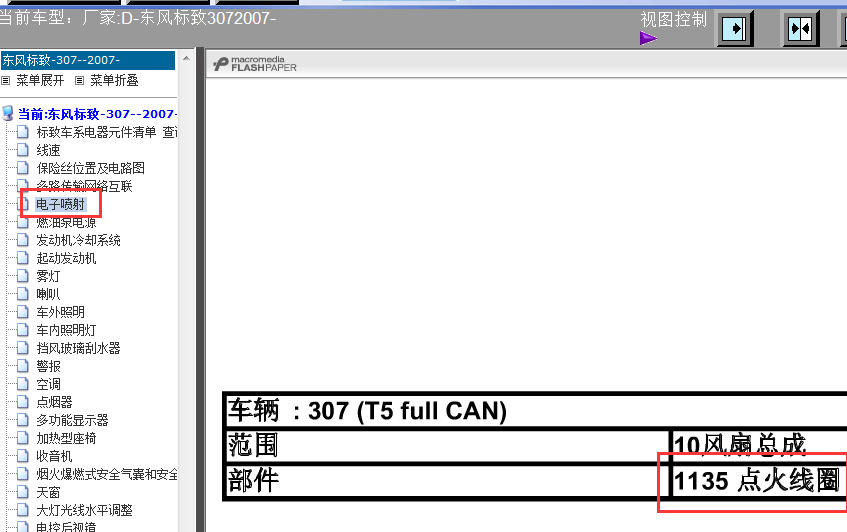Image resolution: width=847 pixels, height=532 pixels.
Task: Open 保险丝位置及电路图 entry
Action: (x=90, y=168)
